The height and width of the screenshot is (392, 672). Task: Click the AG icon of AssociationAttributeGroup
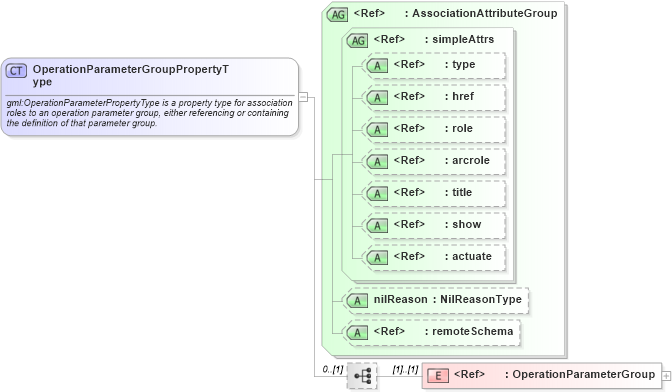[x=337, y=15]
